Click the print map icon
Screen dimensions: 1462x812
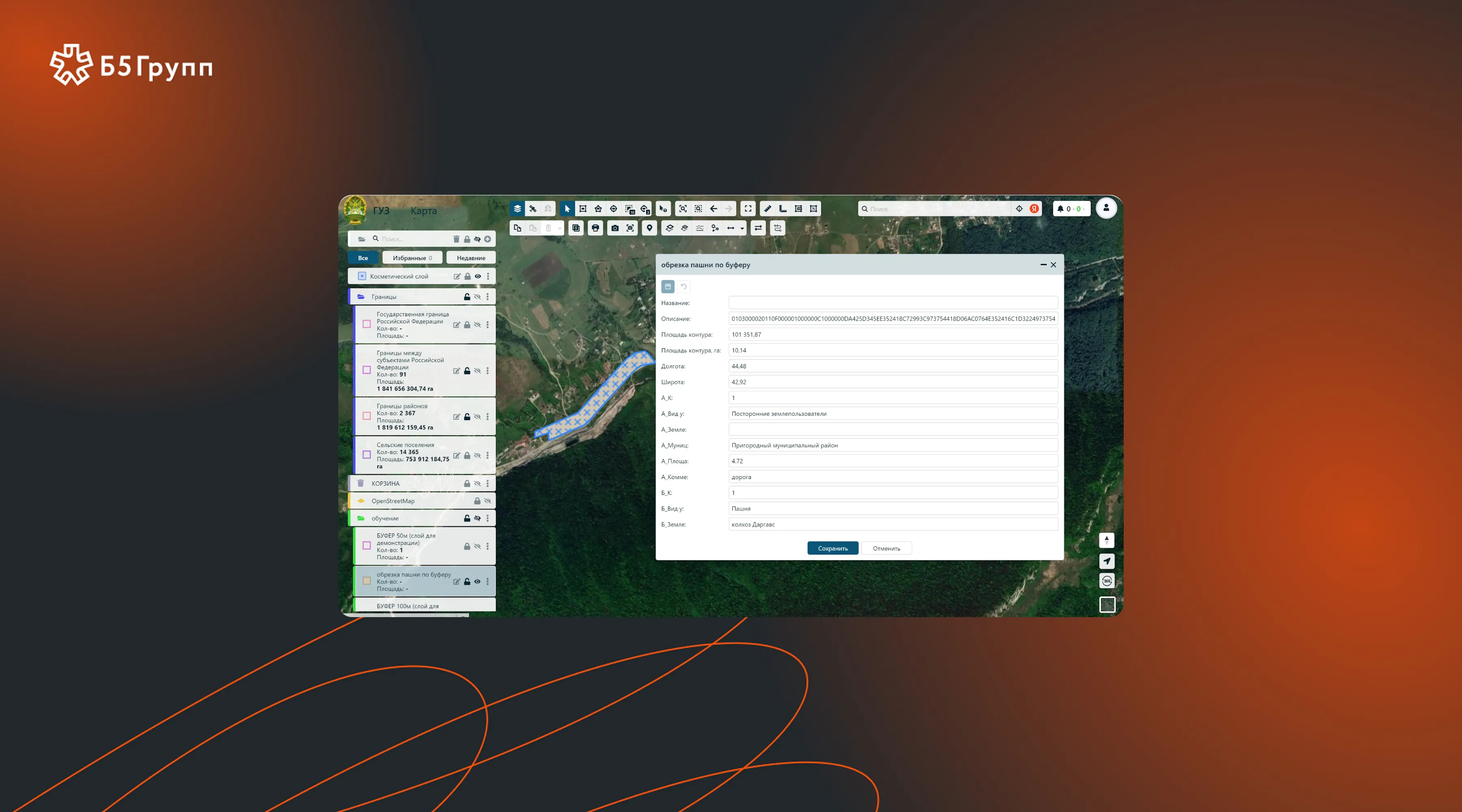click(x=595, y=228)
